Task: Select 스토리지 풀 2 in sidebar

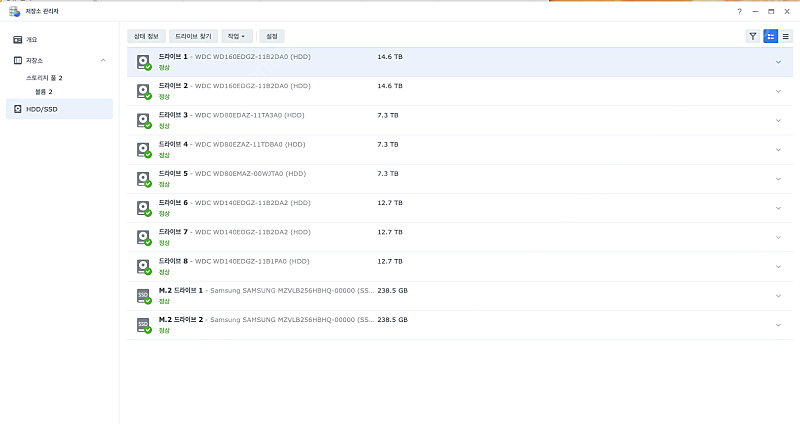Action: click(x=44, y=78)
